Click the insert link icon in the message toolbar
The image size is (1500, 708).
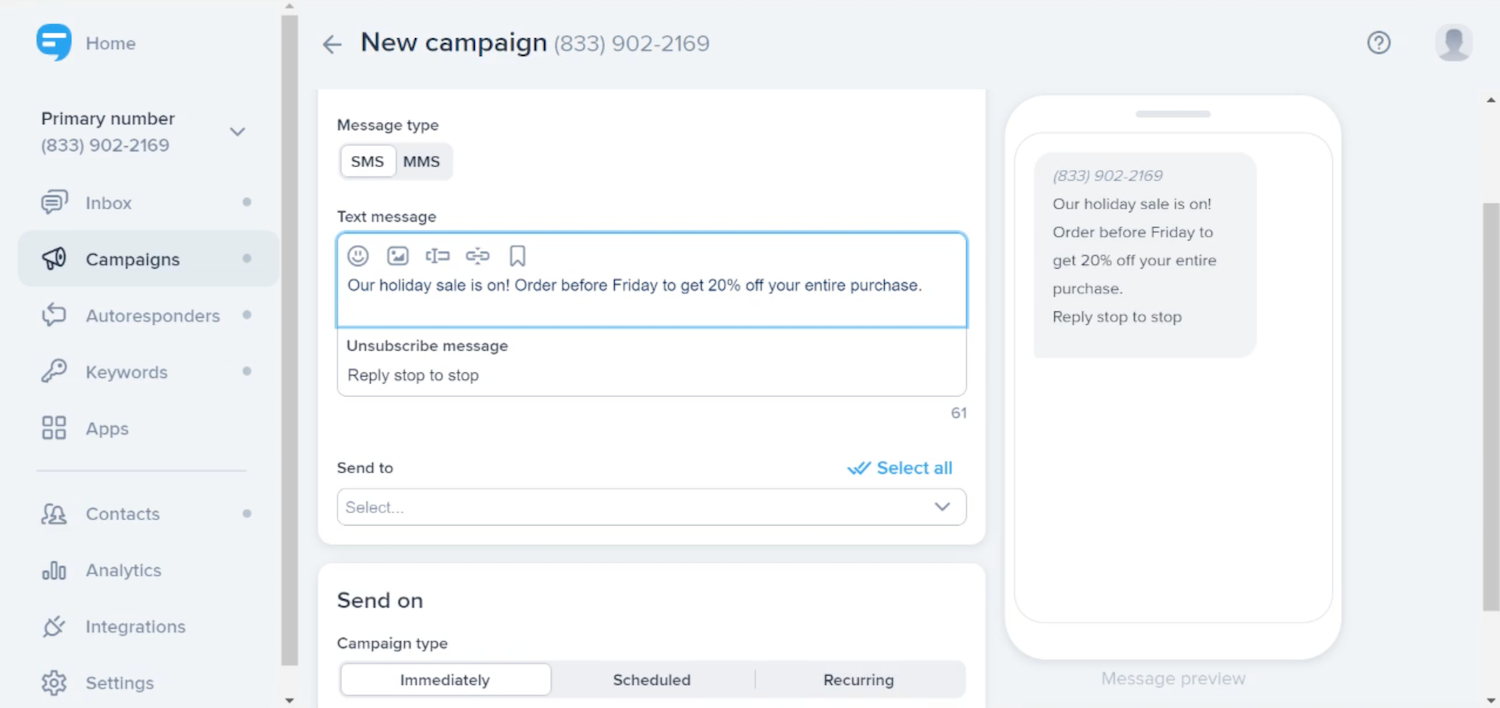477,256
